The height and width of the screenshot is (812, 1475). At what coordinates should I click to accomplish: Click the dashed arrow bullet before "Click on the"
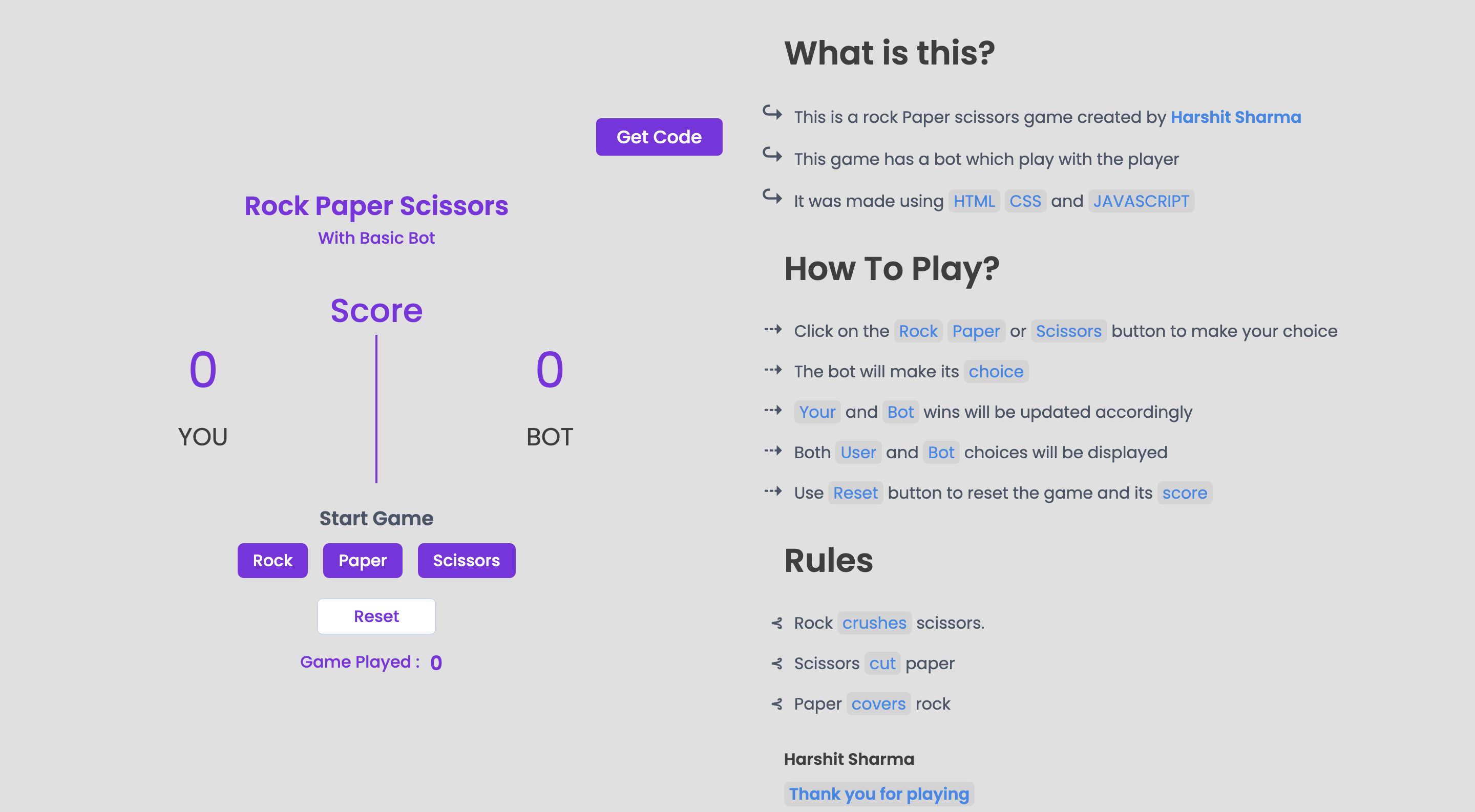(772, 329)
